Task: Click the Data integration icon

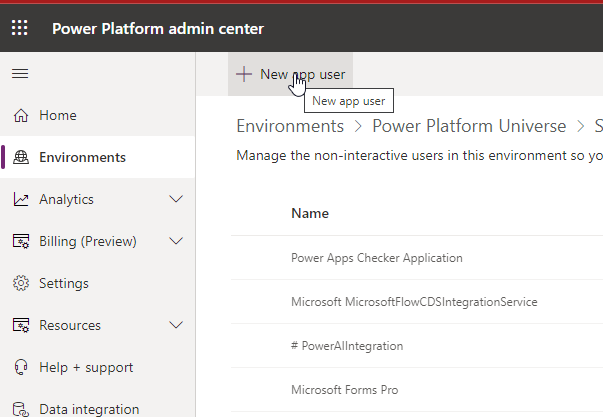Action: click(x=21, y=409)
